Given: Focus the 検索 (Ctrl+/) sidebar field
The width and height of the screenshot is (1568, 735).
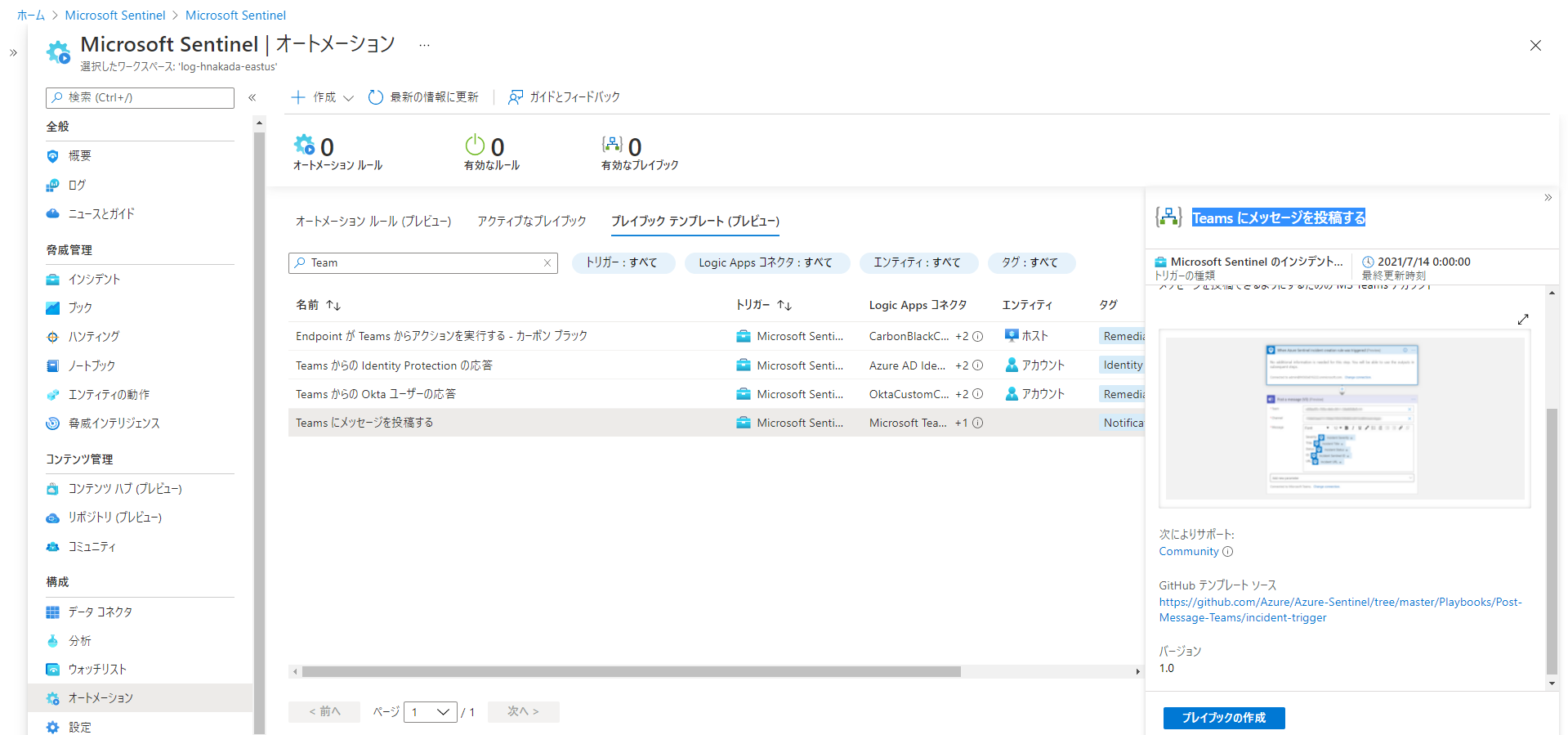Looking at the screenshot, I should point(140,98).
